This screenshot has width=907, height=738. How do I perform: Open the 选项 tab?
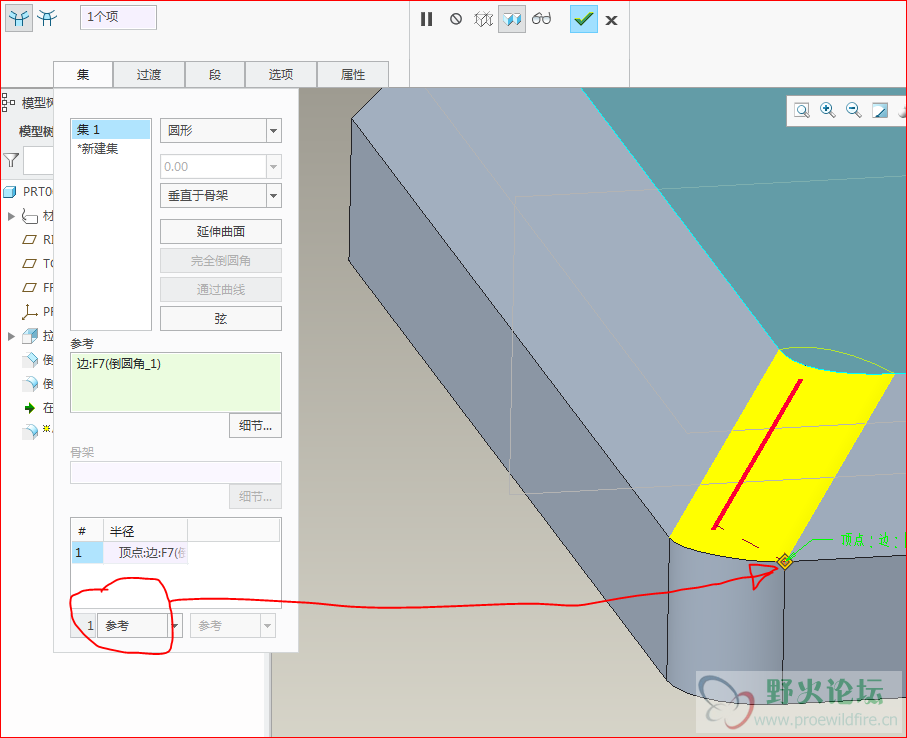[x=281, y=75]
